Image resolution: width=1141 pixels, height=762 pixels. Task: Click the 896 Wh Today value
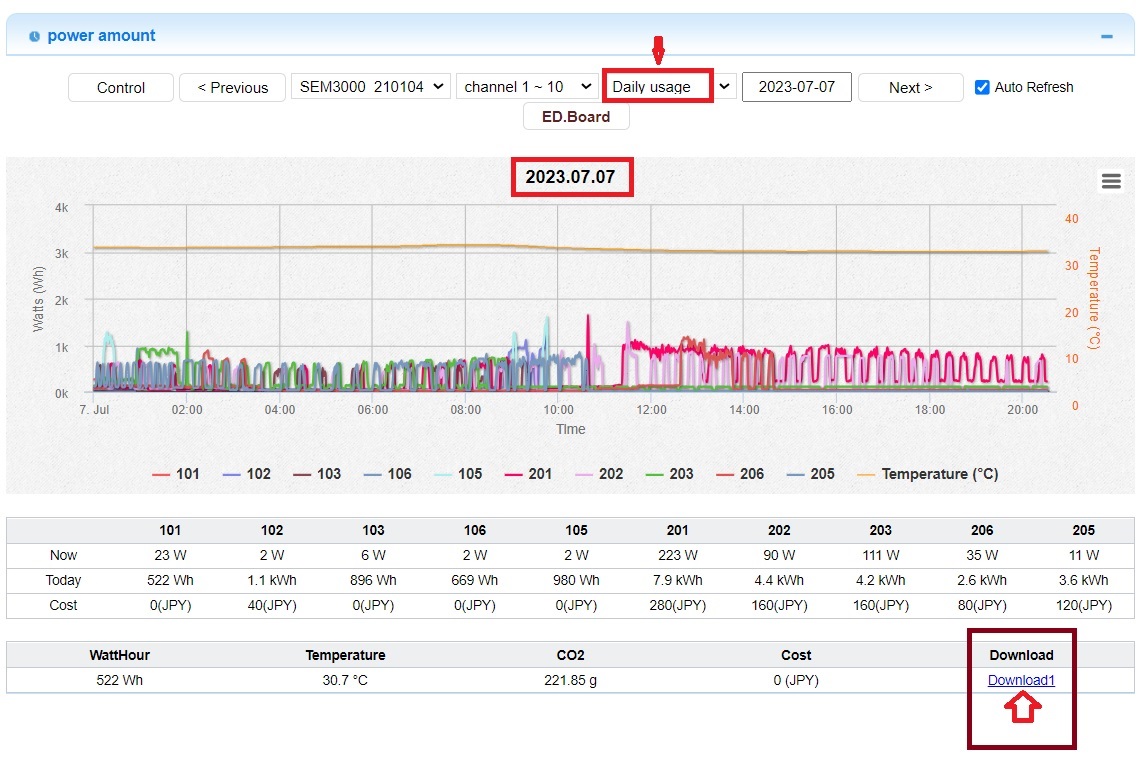coord(373,580)
